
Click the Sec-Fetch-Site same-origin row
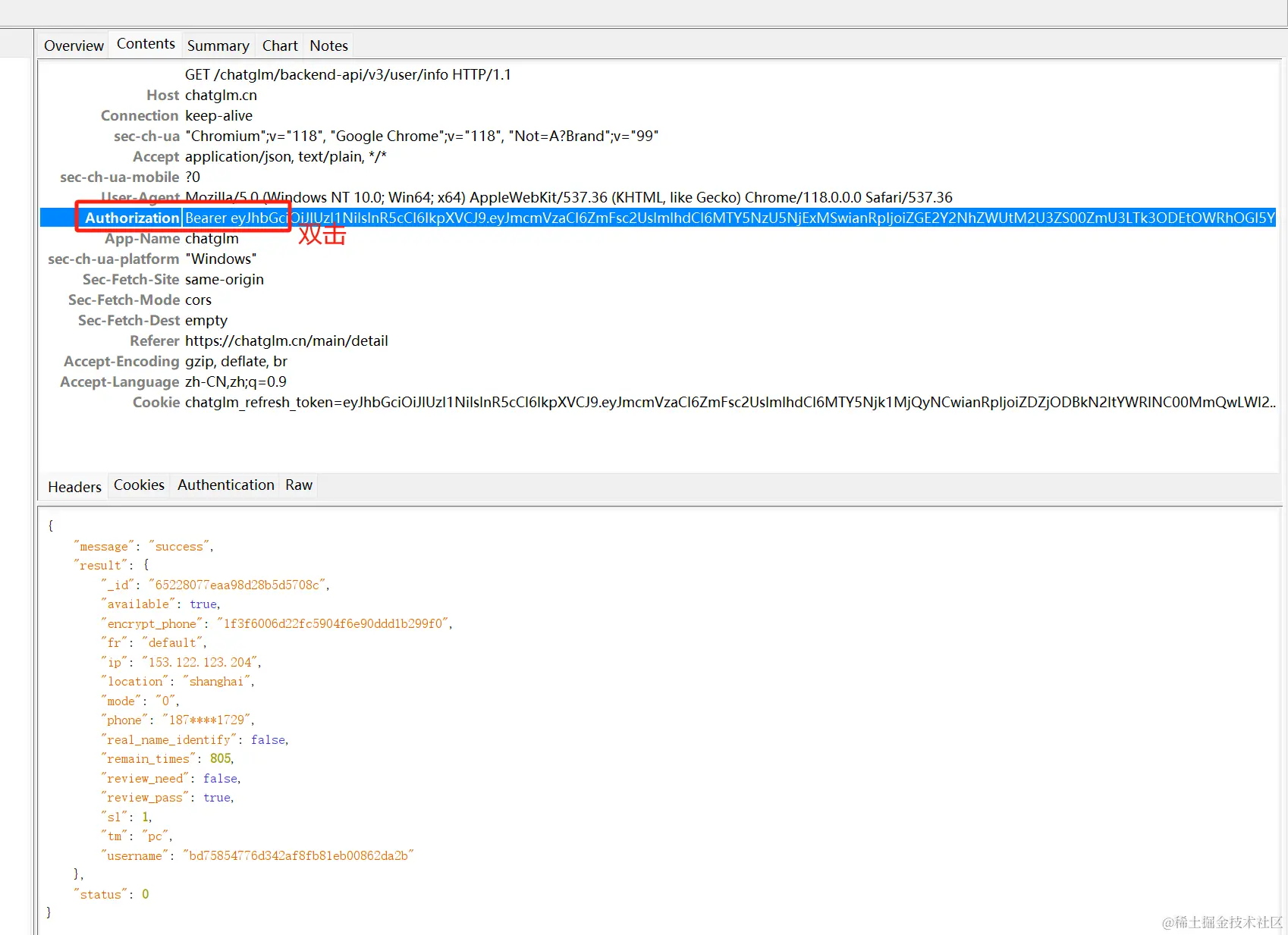pos(658,279)
